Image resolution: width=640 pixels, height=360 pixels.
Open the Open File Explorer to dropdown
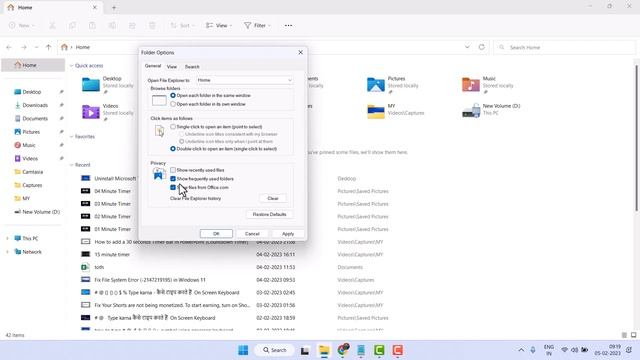[x=244, y=80]
